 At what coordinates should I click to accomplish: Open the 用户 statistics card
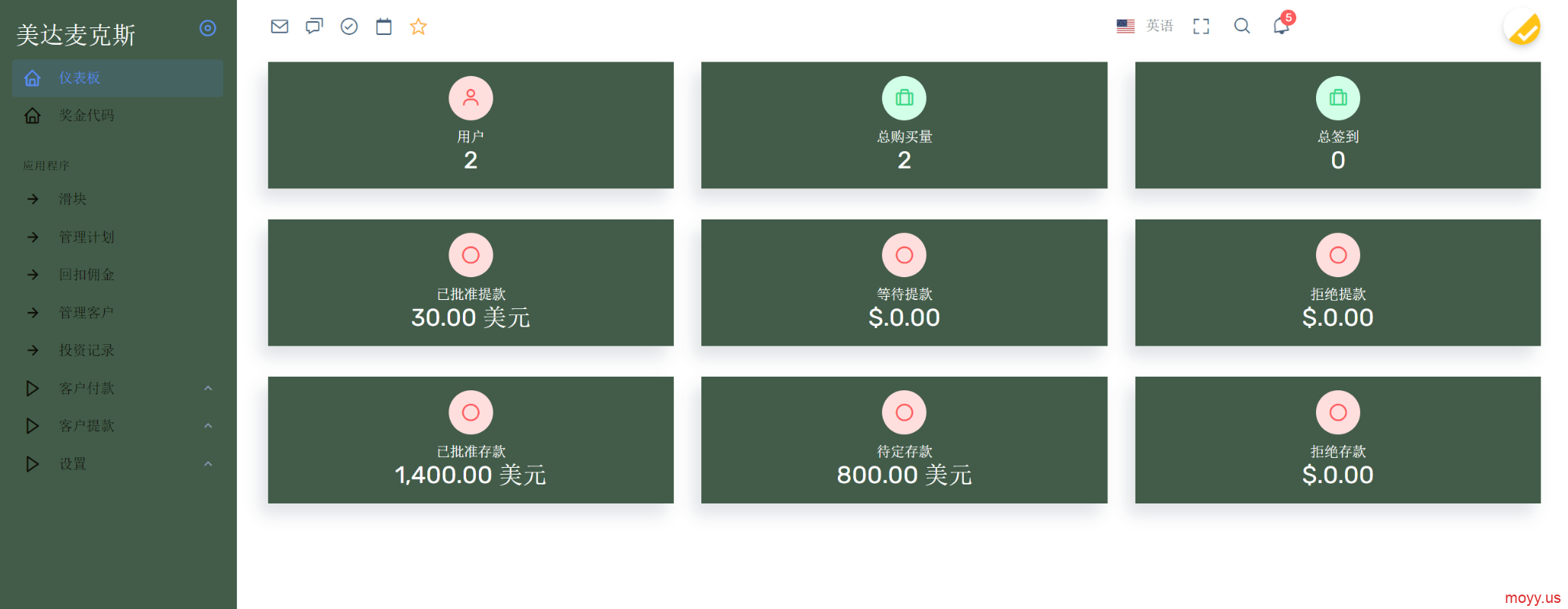pyautogui.click(x=471, y=125)
